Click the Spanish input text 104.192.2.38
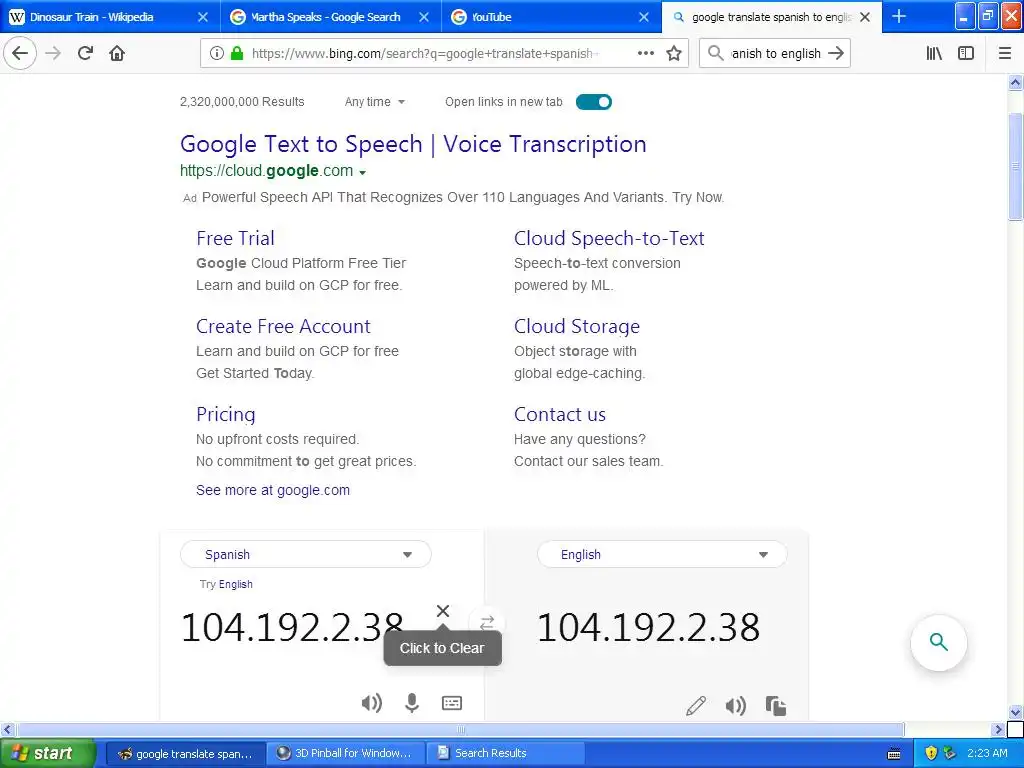The width and height of the screenshot is (1024, 768). coord(291,627)
